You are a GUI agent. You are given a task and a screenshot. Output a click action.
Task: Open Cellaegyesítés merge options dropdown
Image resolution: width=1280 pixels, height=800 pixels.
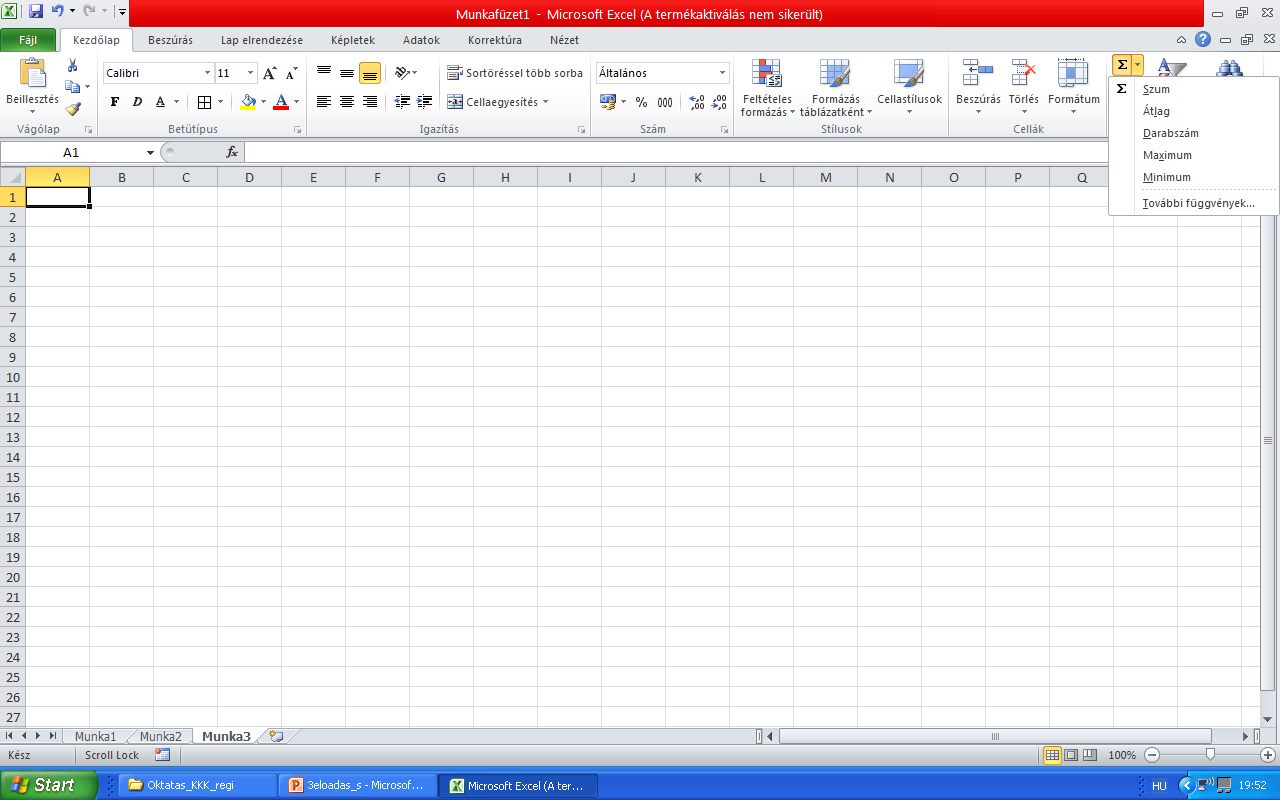click(x=546, y=102)
